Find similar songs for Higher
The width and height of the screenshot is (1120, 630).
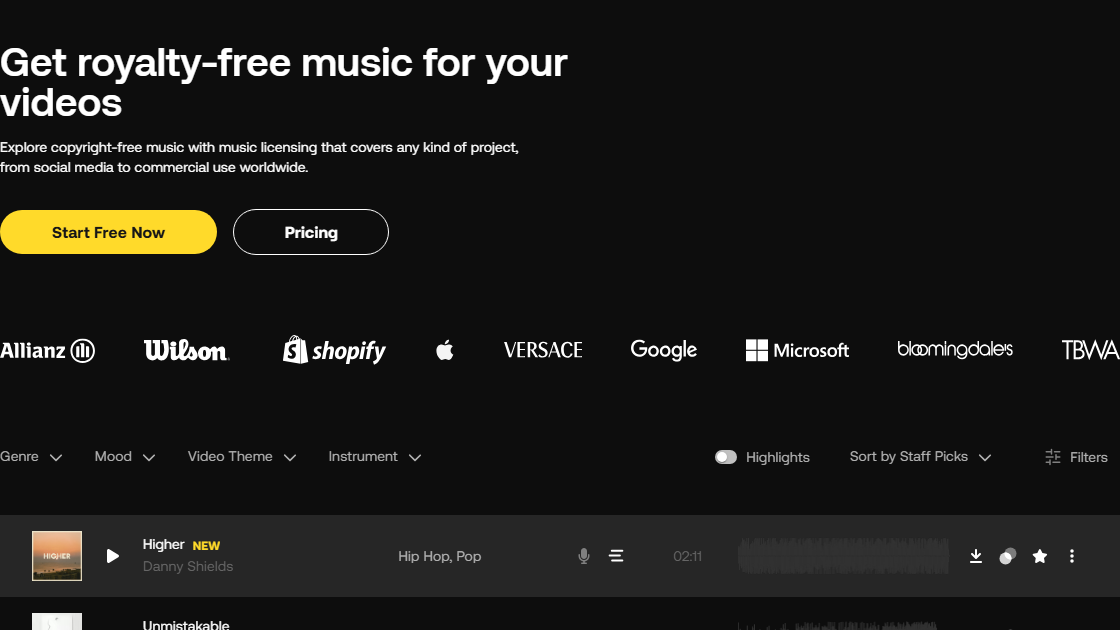coord(1007,556)
